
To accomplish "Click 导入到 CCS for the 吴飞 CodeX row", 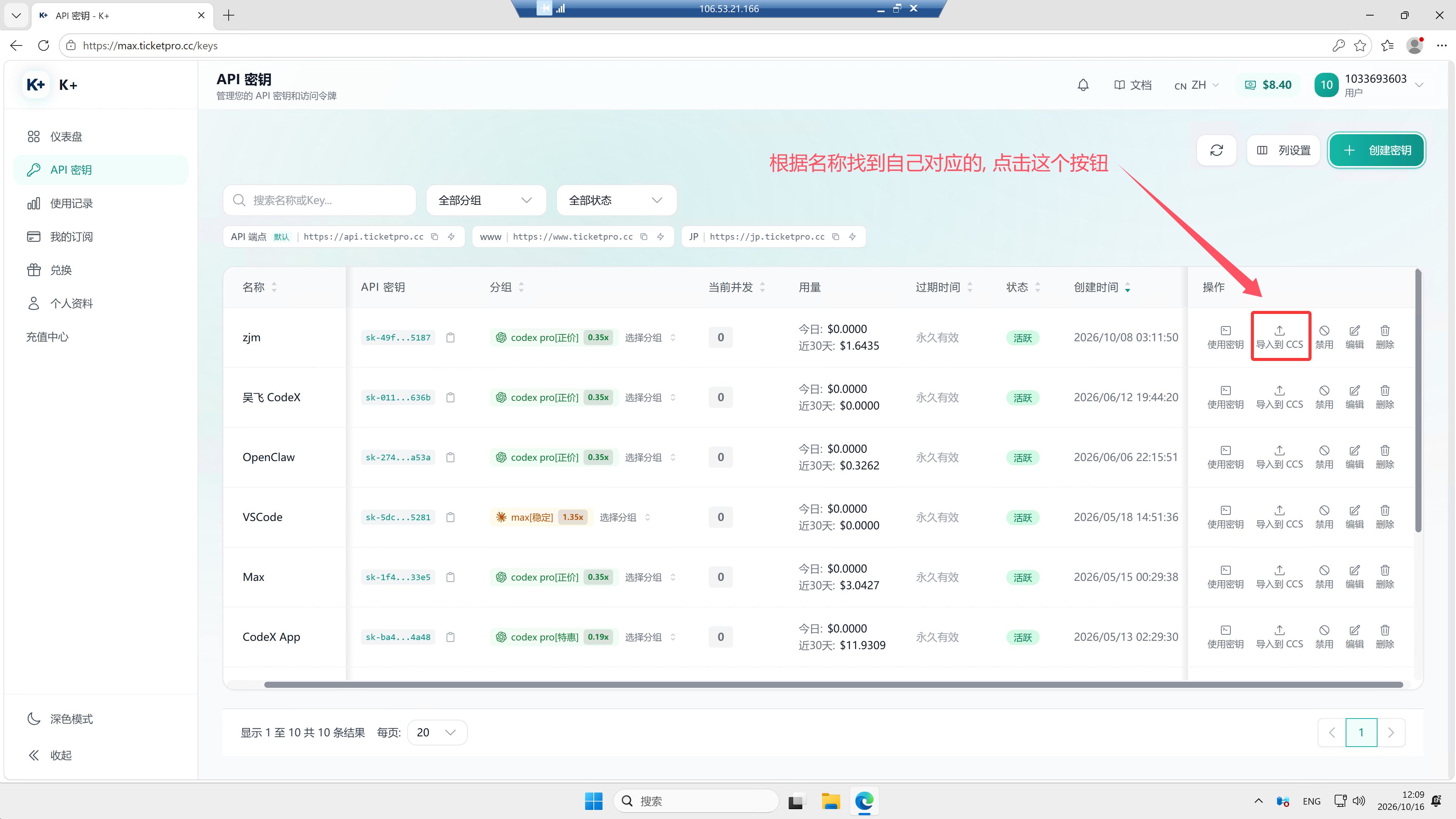I will 1280,397.
